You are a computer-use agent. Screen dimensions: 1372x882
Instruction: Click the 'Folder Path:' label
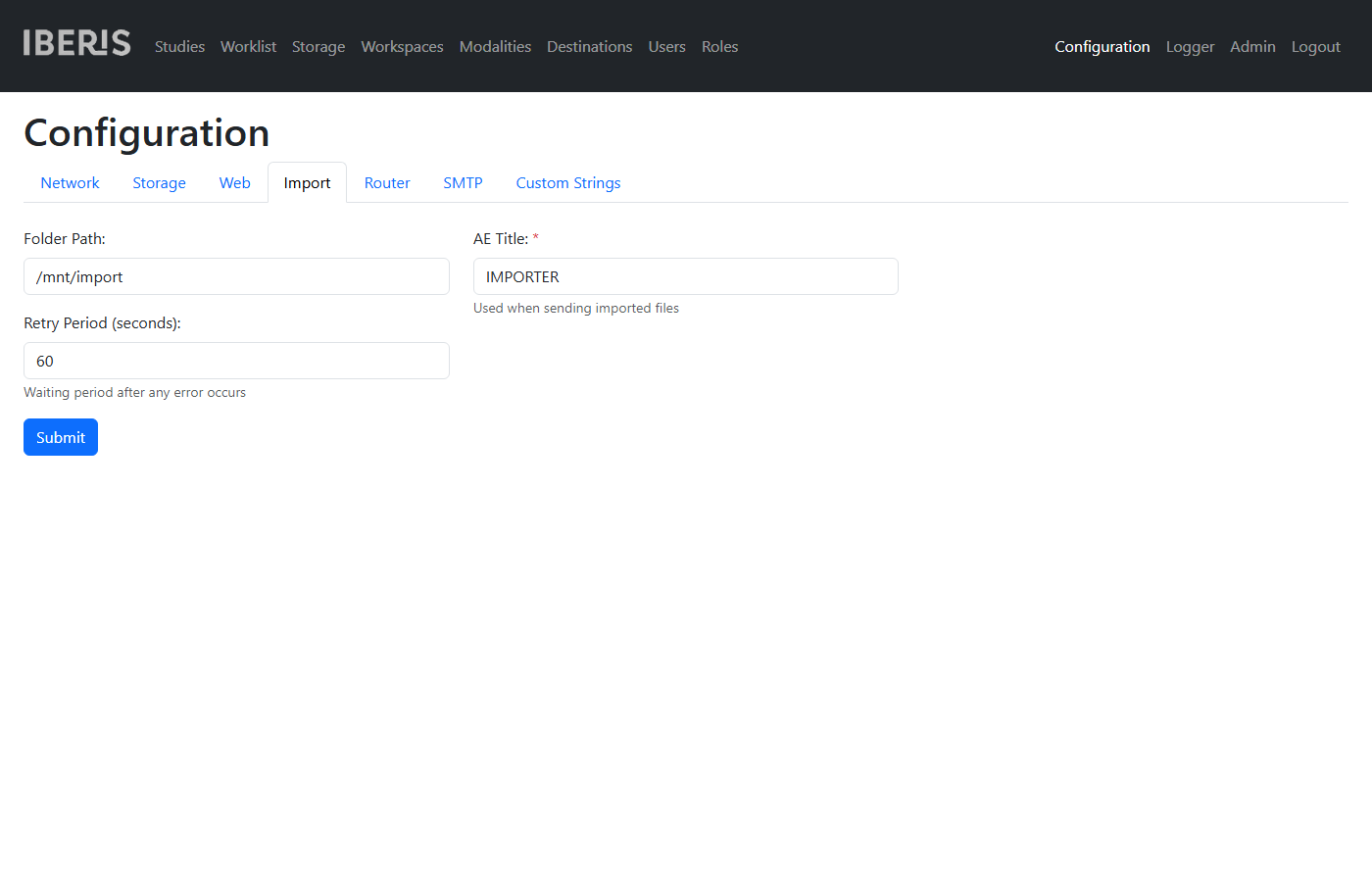pyautogui.click(x=65, y=238)
